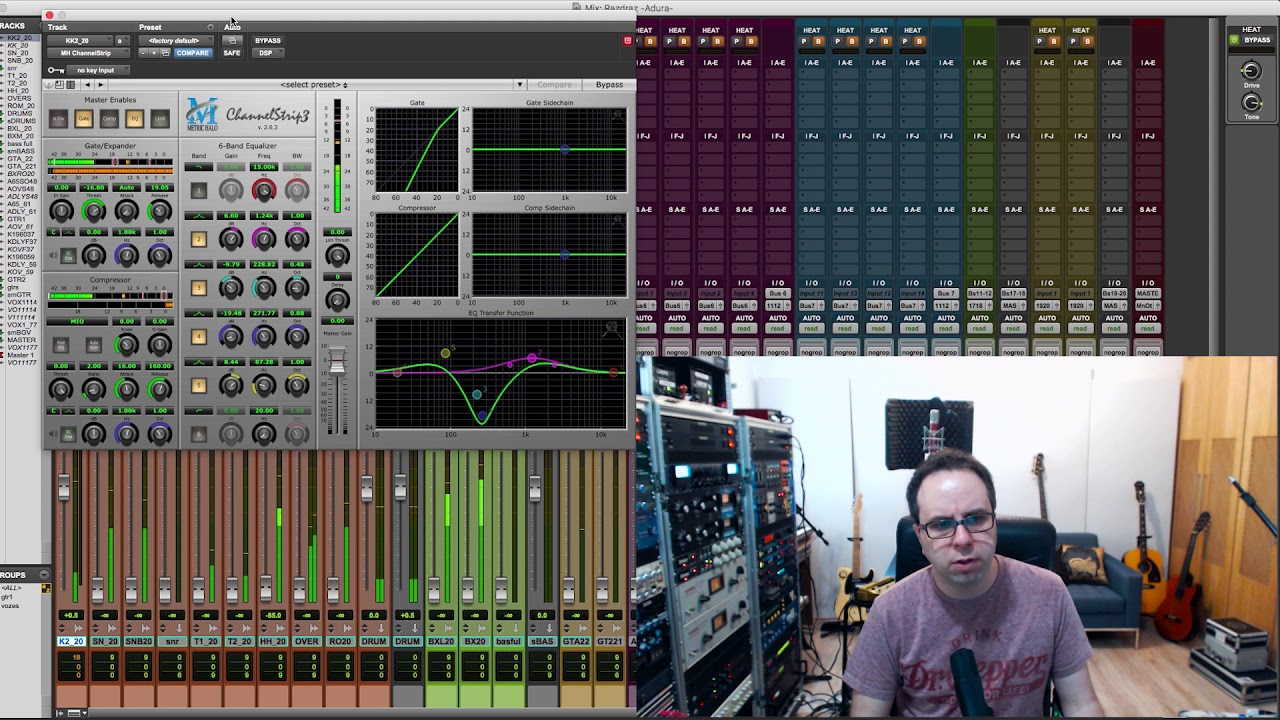The image size is (1280, 720).
Task: Click the plugin info icon
Action: [x=50, y=84]
